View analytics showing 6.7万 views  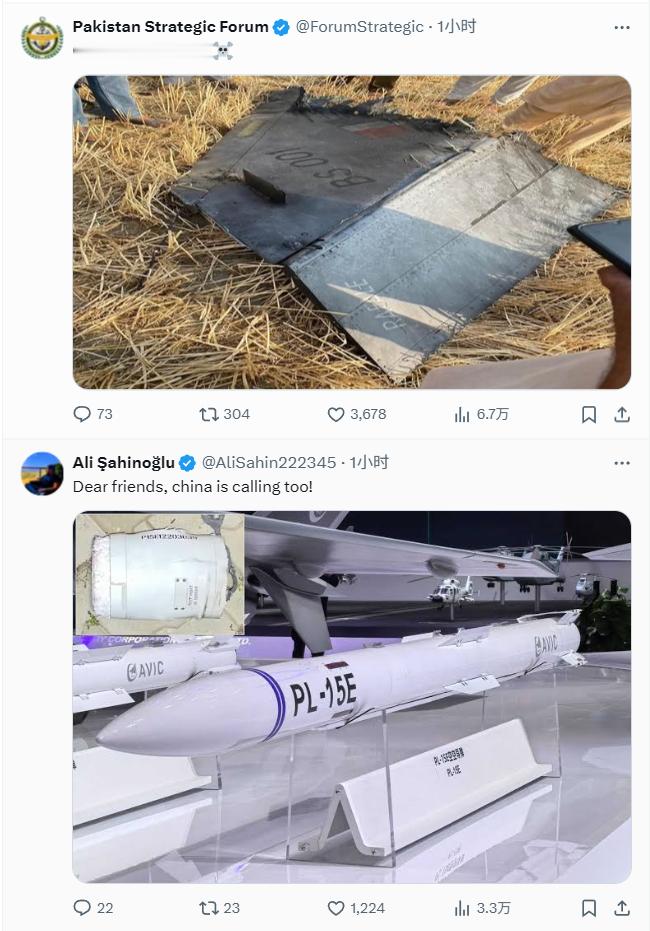pyautogui.click(x=481, y=414)
